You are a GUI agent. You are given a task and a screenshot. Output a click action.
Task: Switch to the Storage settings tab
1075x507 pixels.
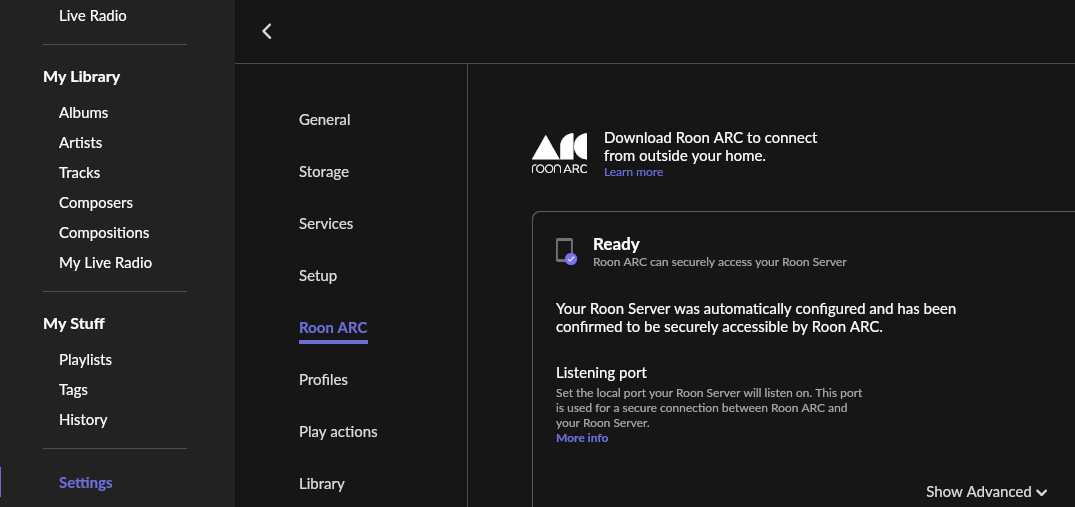tap(324, 172)
